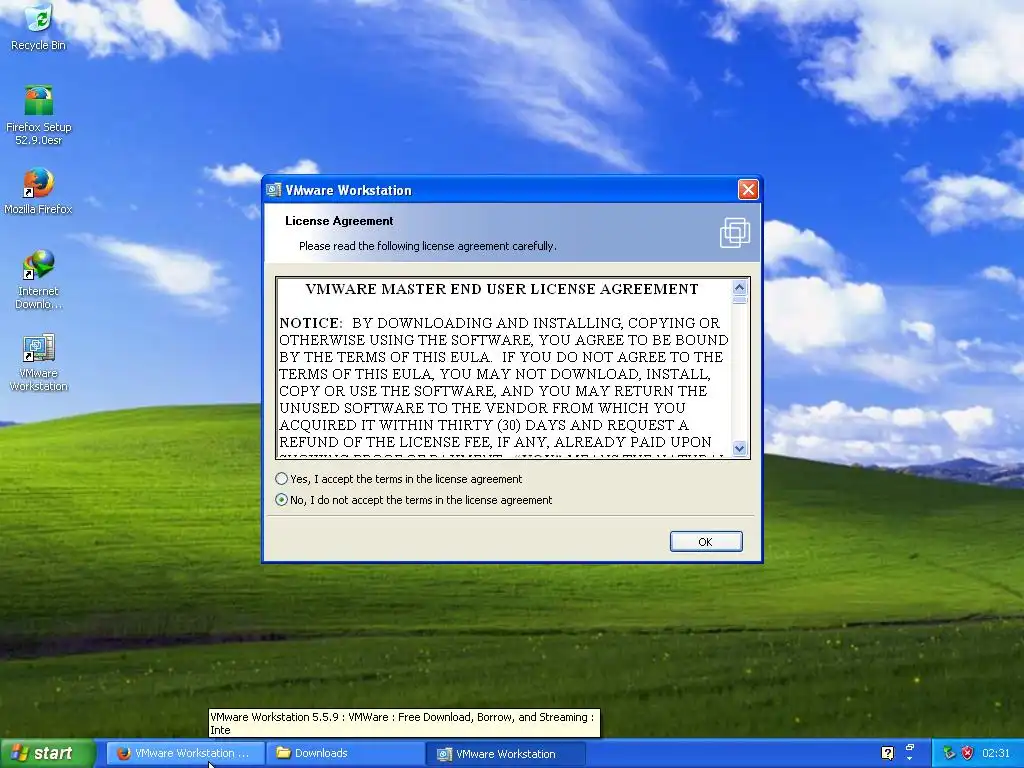The image size is (1024, 768).
Task: Select the VMware Workstation desktop shortcut
Action: point(39,362)
